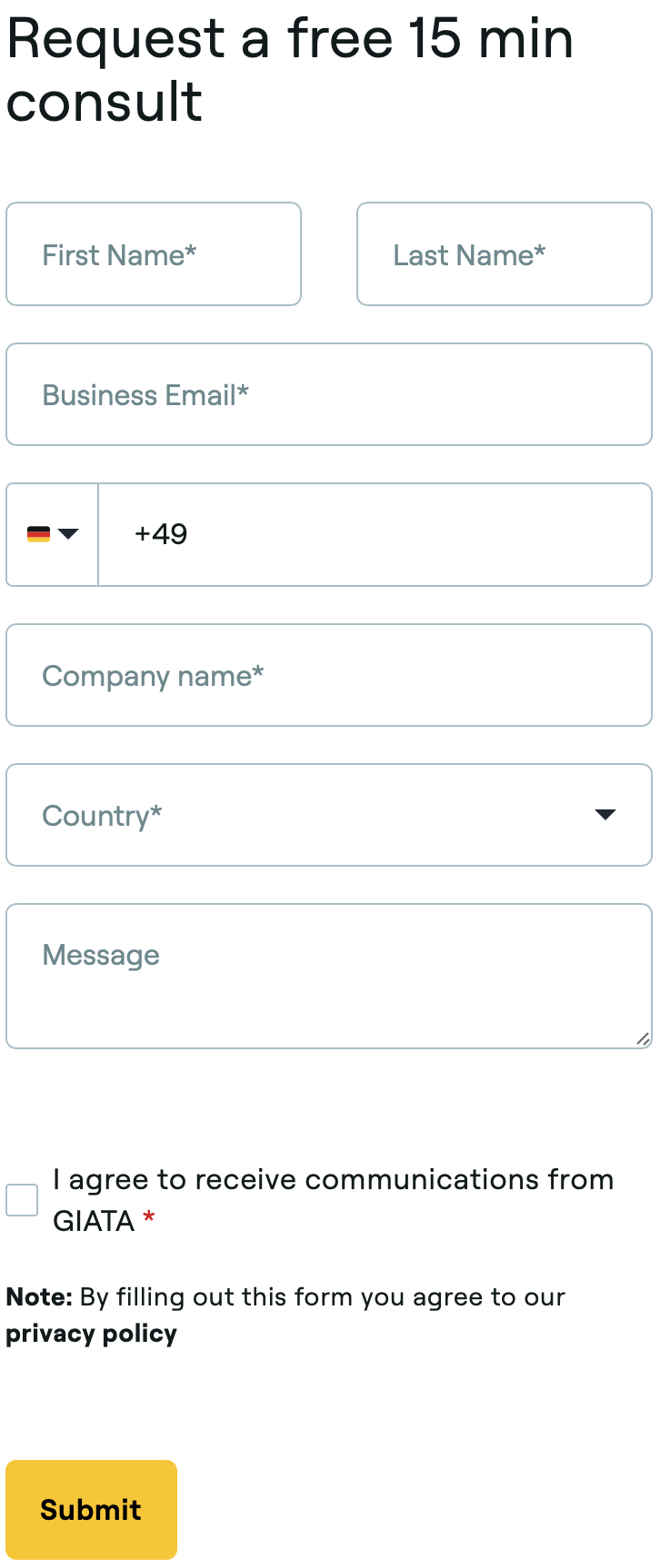Screen dimensions: 660x1568
Task: Click into the Last Name field
Action: click(x=505, y=254)
